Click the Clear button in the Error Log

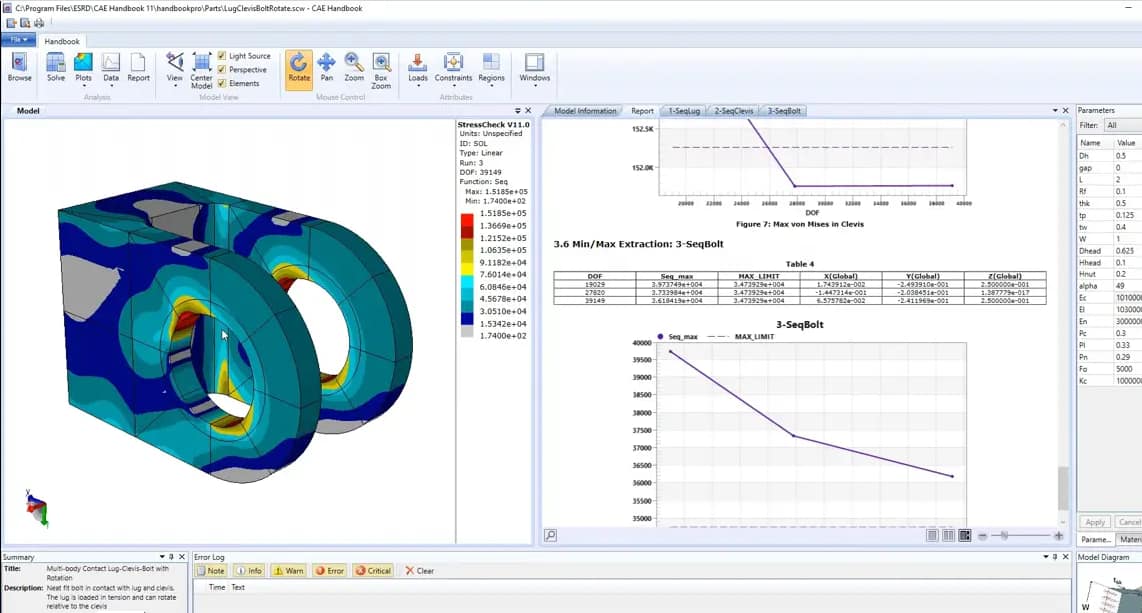pyautogui.click(x=419, y=571)
